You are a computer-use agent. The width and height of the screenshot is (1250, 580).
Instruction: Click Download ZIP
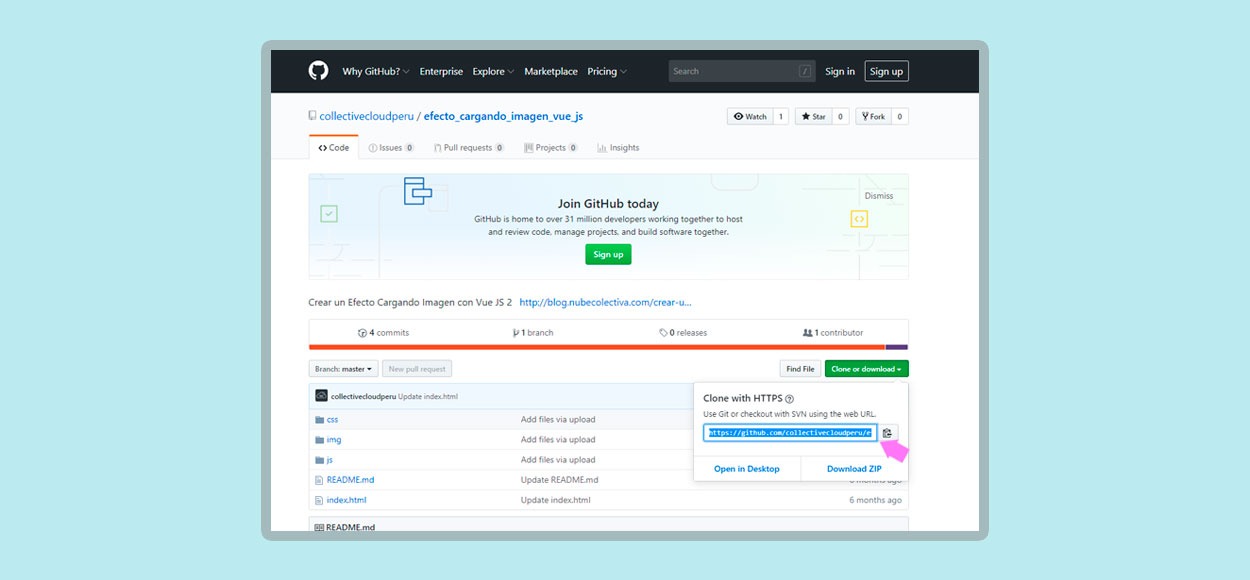tap(854, 469)
